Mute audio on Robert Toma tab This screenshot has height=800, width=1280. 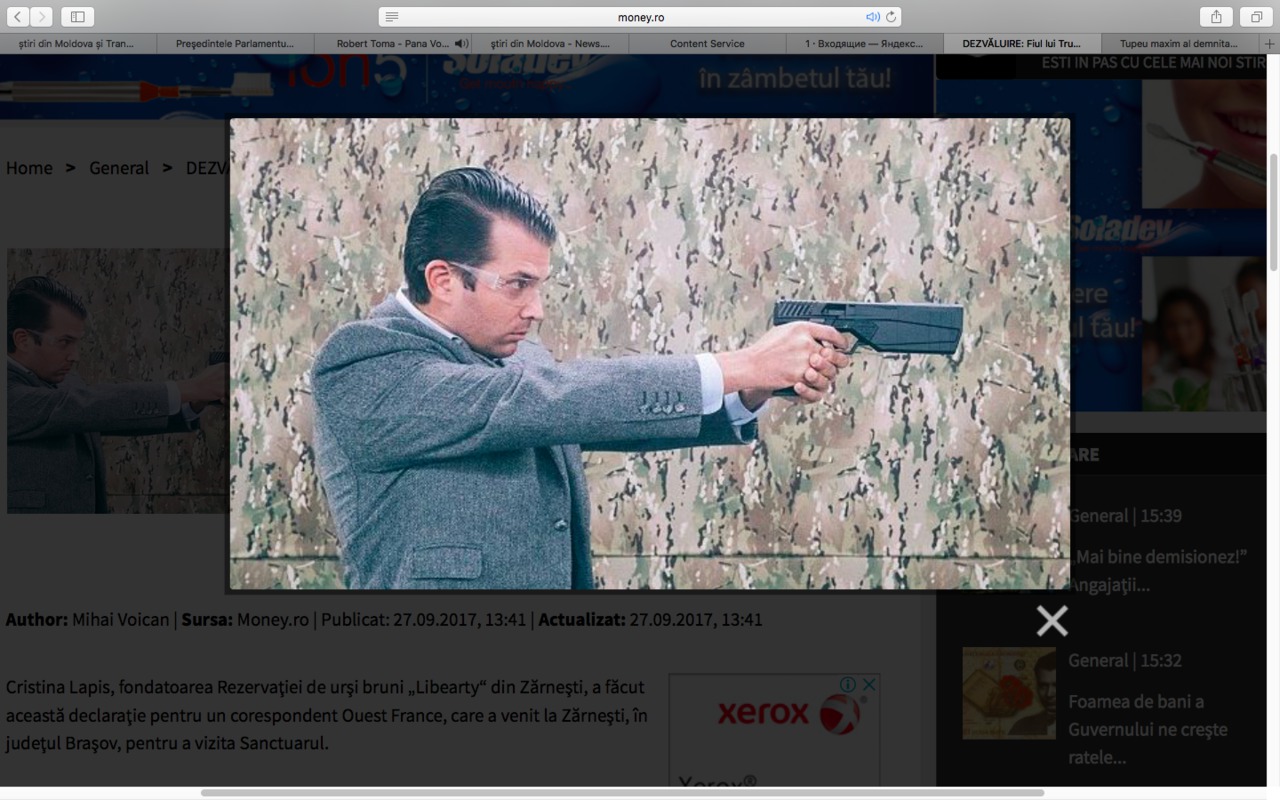461,44
